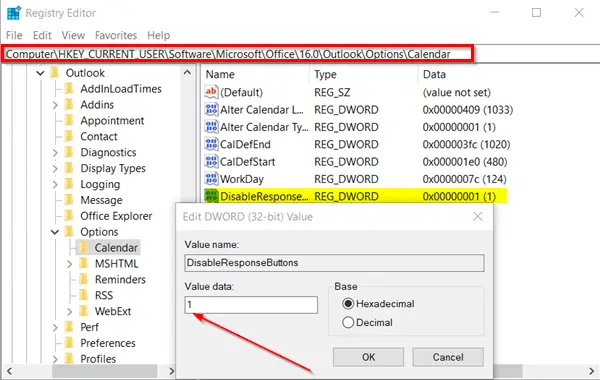The height and width of the screenshot is (380, 600).
Task: Select the Profiles tree item
Action: (98, 359)
